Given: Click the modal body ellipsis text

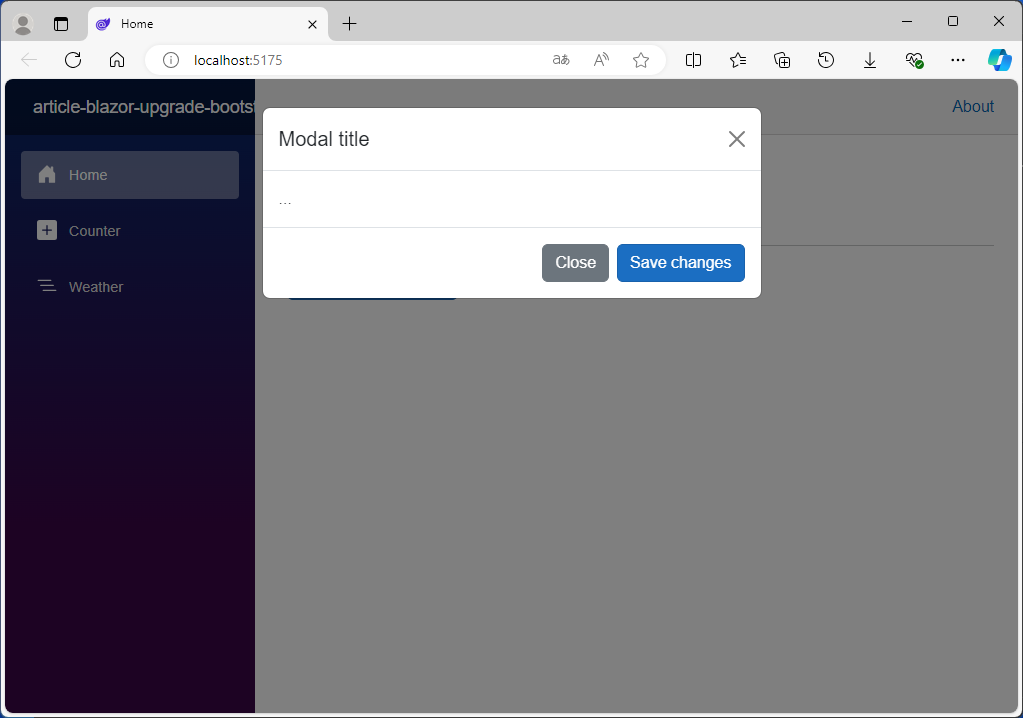Looking at the screenshot, I should pyautogui.click(x=285, y=202).
